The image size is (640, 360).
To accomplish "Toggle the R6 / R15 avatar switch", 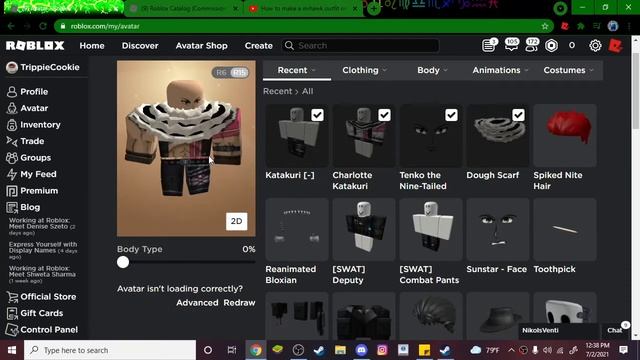I will pyautogui.click(x=230, y=73).
